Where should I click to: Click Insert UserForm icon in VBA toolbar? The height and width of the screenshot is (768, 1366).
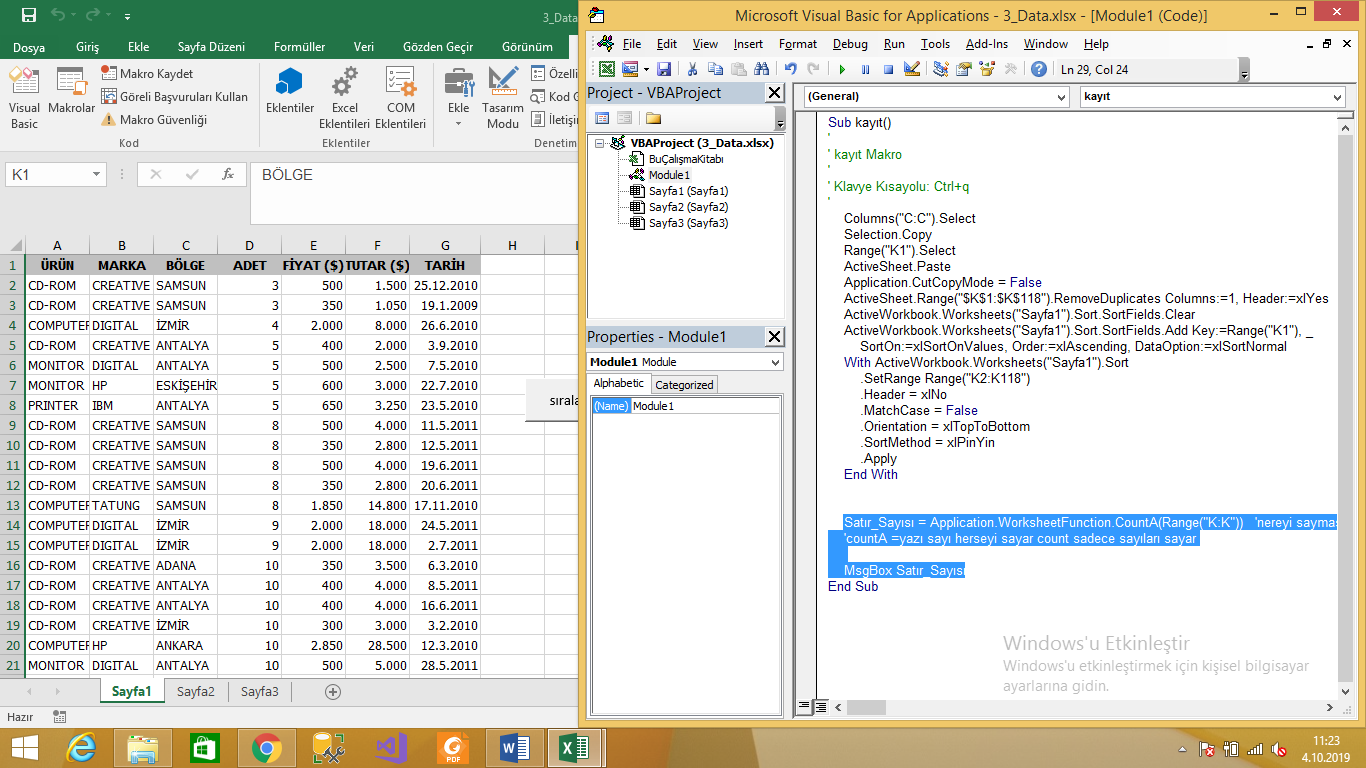[x=628, y=69]
